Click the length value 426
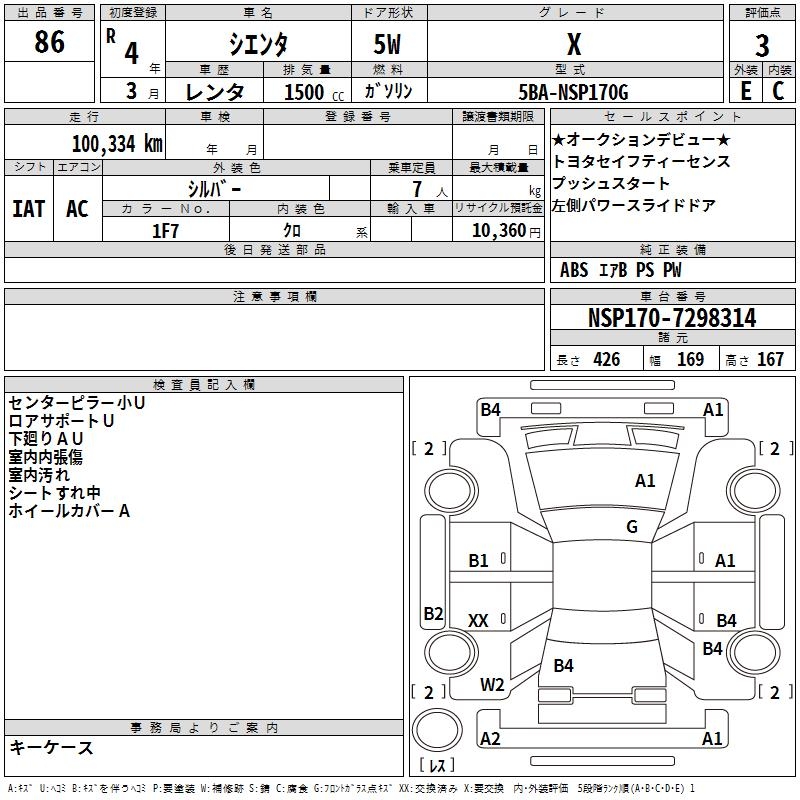This screenshot has height=800, width=800. tap(607, 359)
